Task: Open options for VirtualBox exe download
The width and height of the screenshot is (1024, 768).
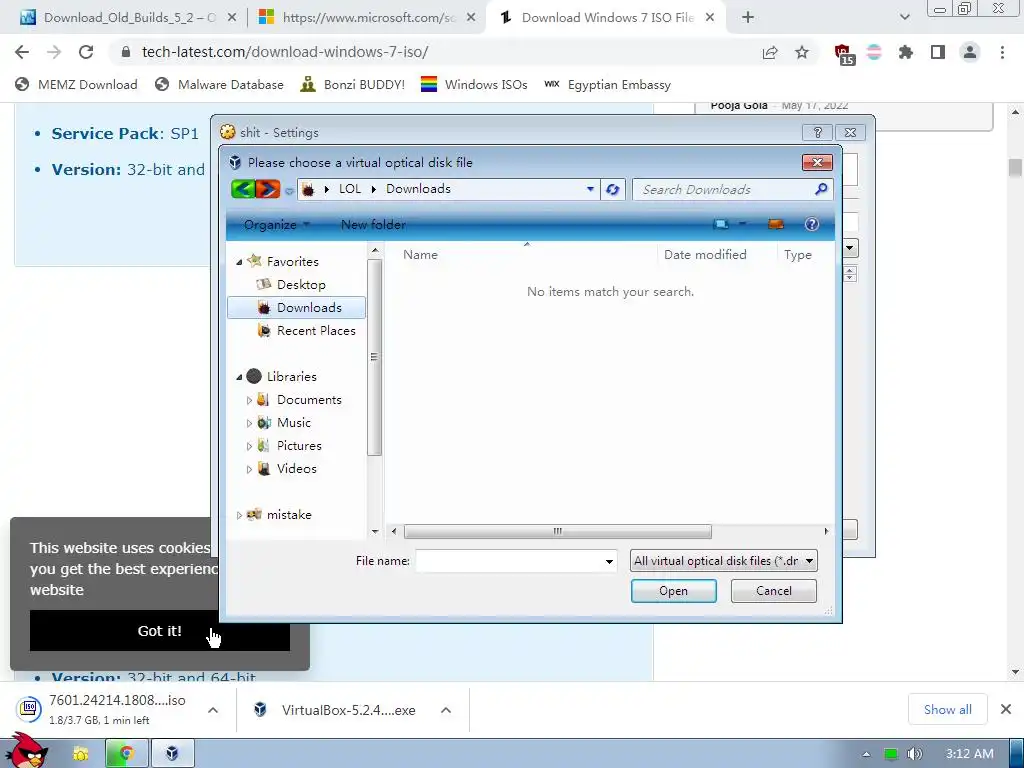Action: coord(446,710)
